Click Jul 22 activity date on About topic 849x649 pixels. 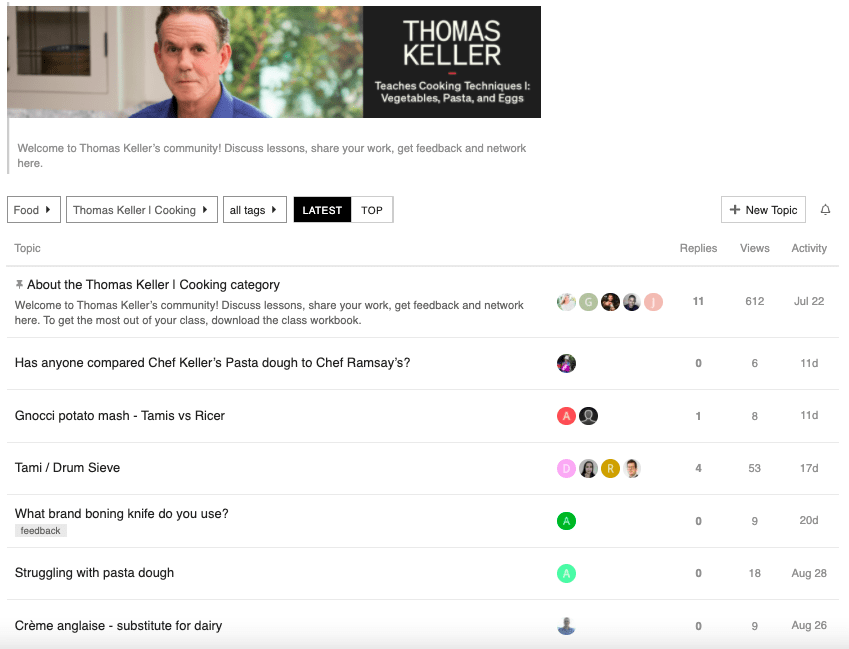[x=809, y=301]
